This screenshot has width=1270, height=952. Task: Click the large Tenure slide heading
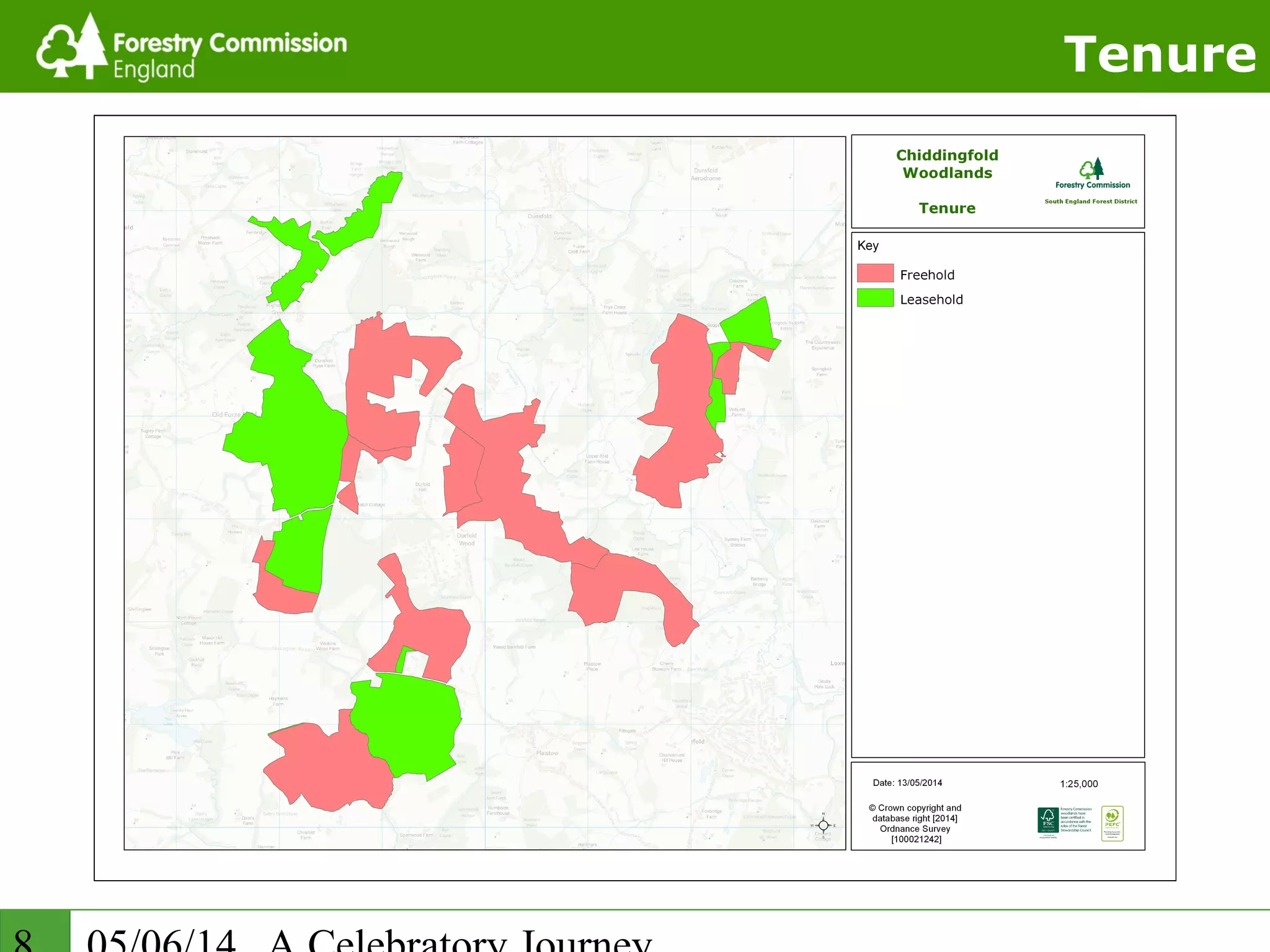1160,55
